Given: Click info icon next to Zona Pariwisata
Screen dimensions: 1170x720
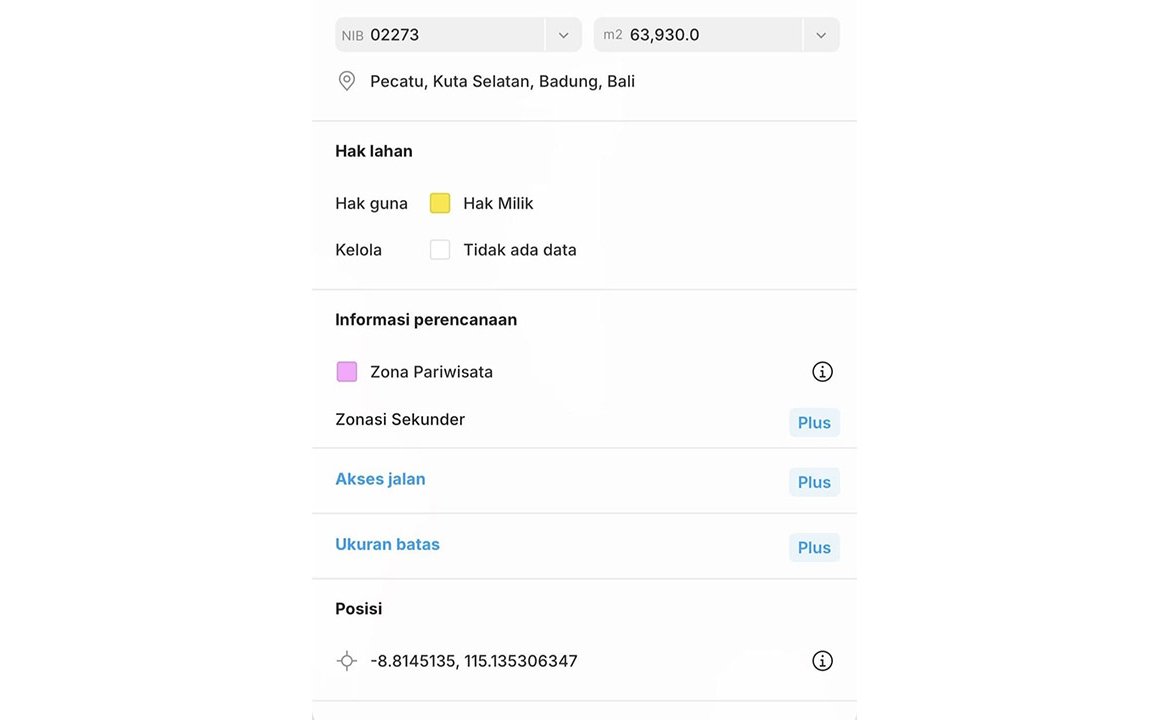Looking at the screenshot, I should (x=822, y=372).
